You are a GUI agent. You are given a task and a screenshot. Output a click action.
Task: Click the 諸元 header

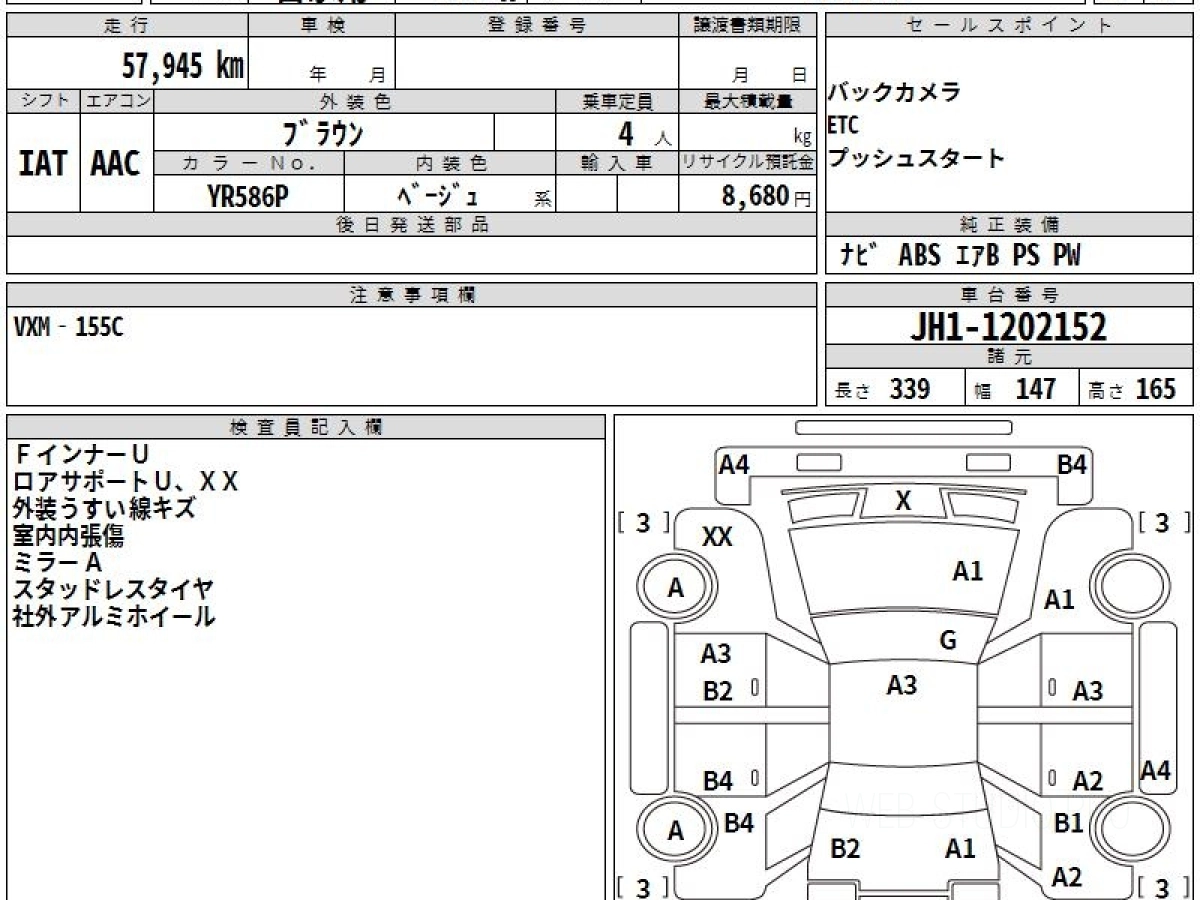[1010, 356]
